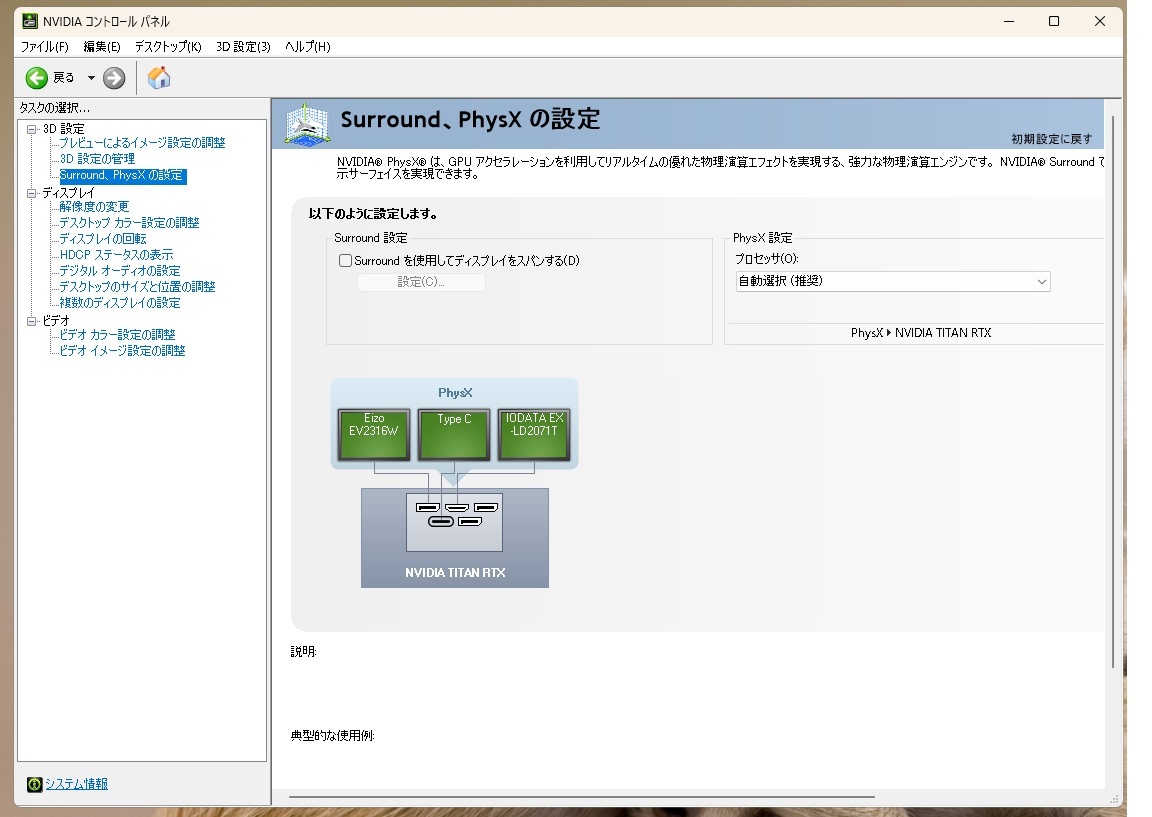The width and height of the screenshot is (1152, 817).
Task: Maximize the NVIDIA Control Panel window
Action: click(1054, 21)
